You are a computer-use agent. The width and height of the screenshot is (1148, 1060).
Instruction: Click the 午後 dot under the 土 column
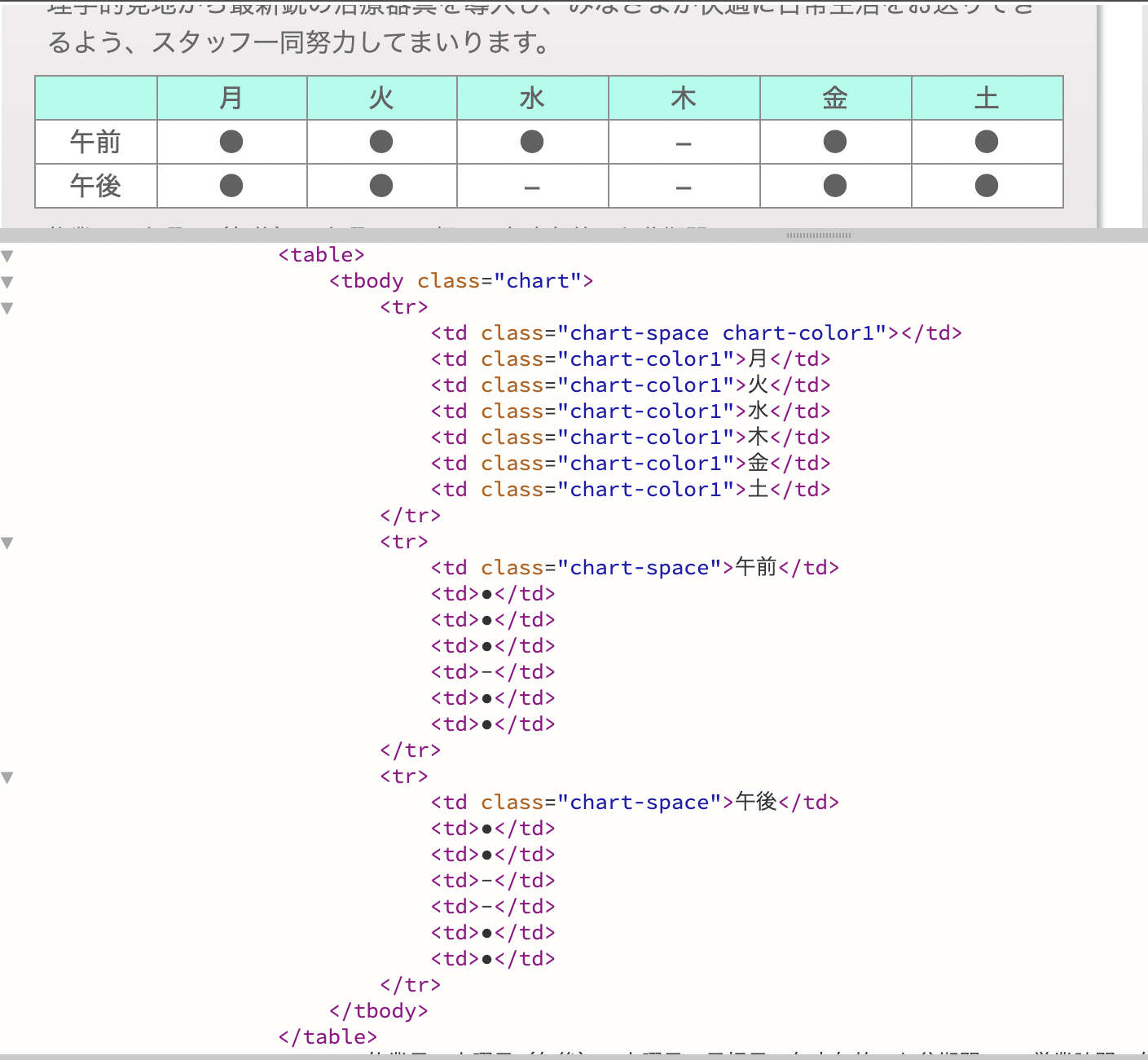pyautogui.click(x=987, y=186)
